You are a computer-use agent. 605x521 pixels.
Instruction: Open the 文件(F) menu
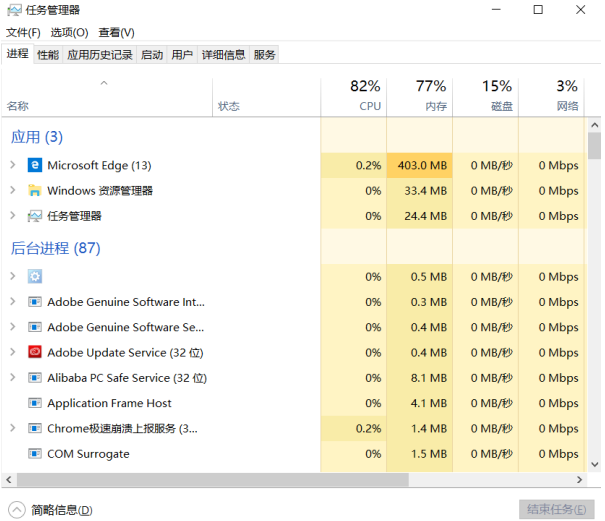click(x=23, y=32)
